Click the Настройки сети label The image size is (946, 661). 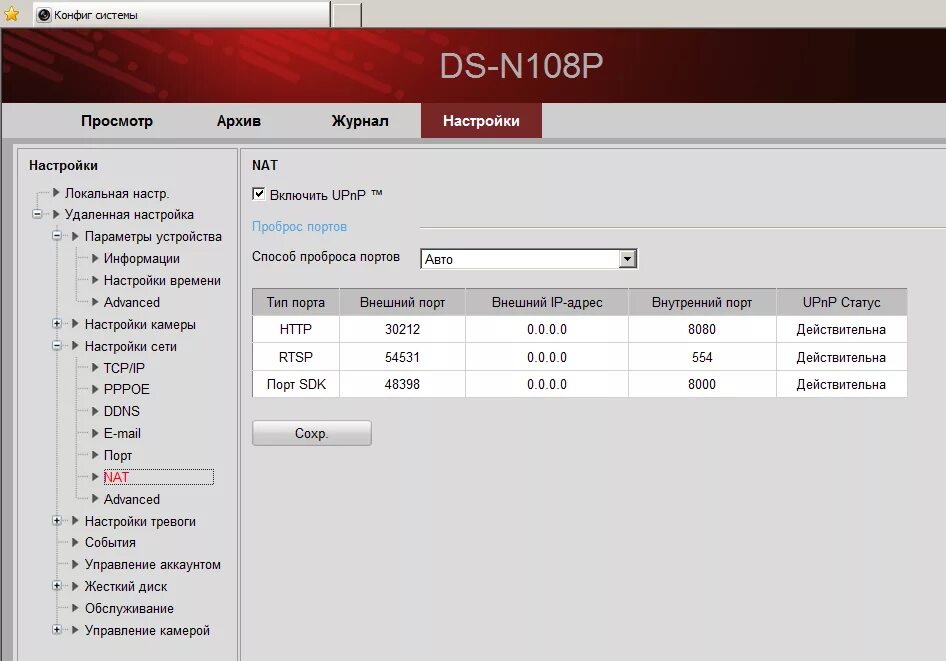(131, 346)
